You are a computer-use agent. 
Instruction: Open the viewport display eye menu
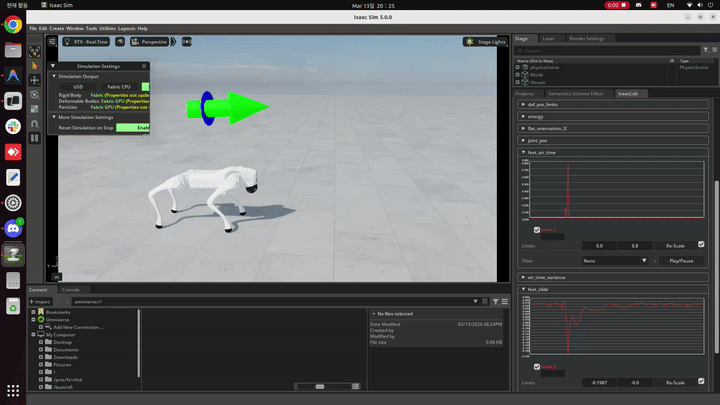coord(120,42)
